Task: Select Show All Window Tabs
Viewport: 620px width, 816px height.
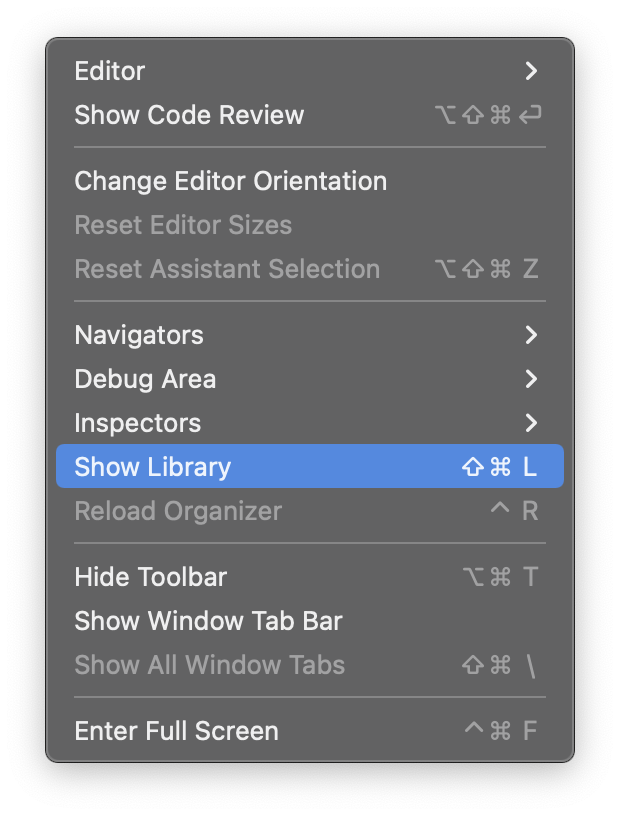Action: [x=209, y=665]
